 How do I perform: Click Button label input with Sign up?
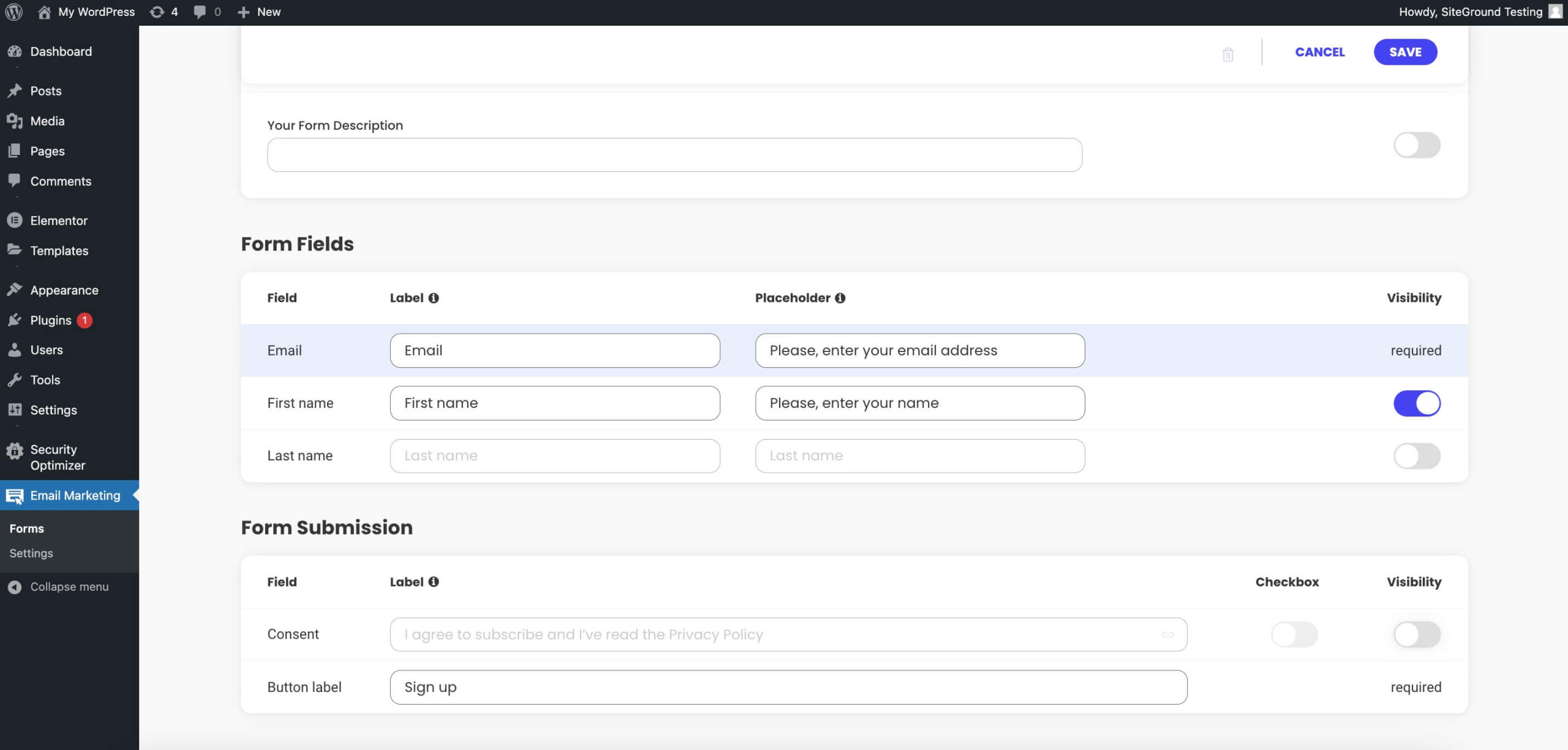788,687
